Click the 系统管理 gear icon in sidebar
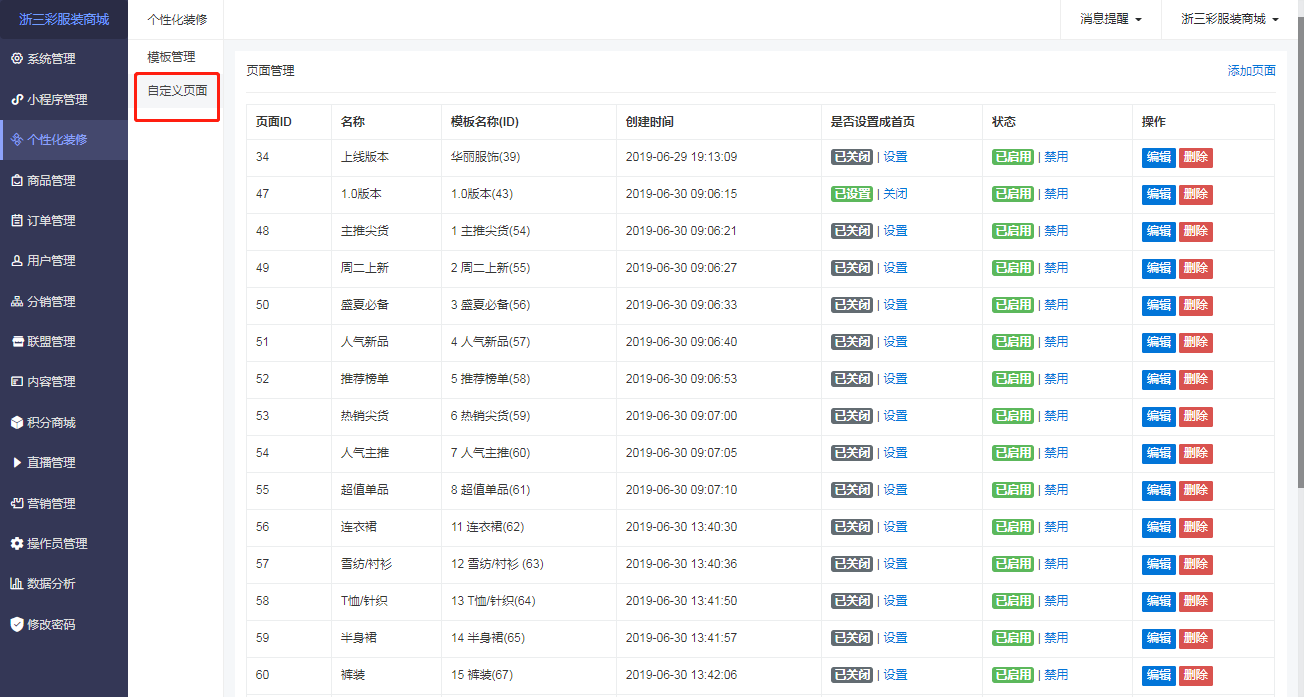Viewport: 1304px width, 697px height. click(16, 59)
